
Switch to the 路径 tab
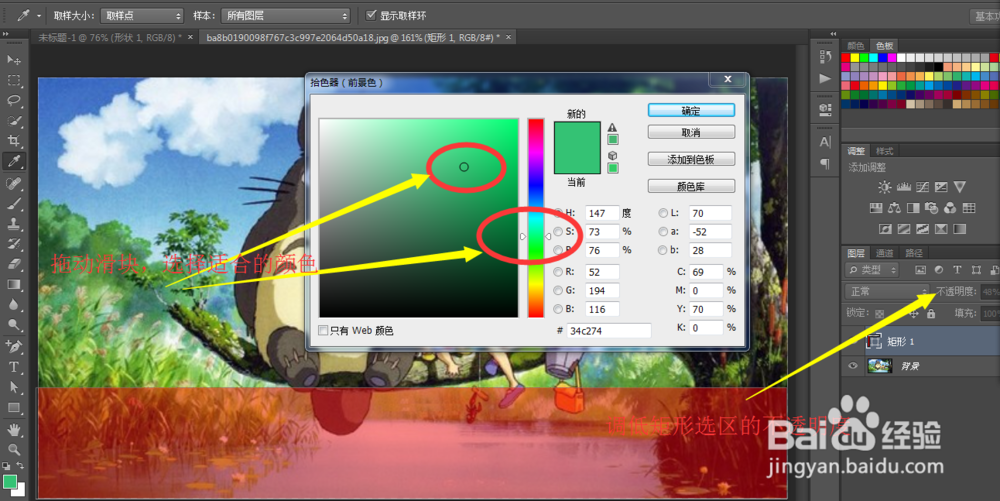(x=914, y=253)
